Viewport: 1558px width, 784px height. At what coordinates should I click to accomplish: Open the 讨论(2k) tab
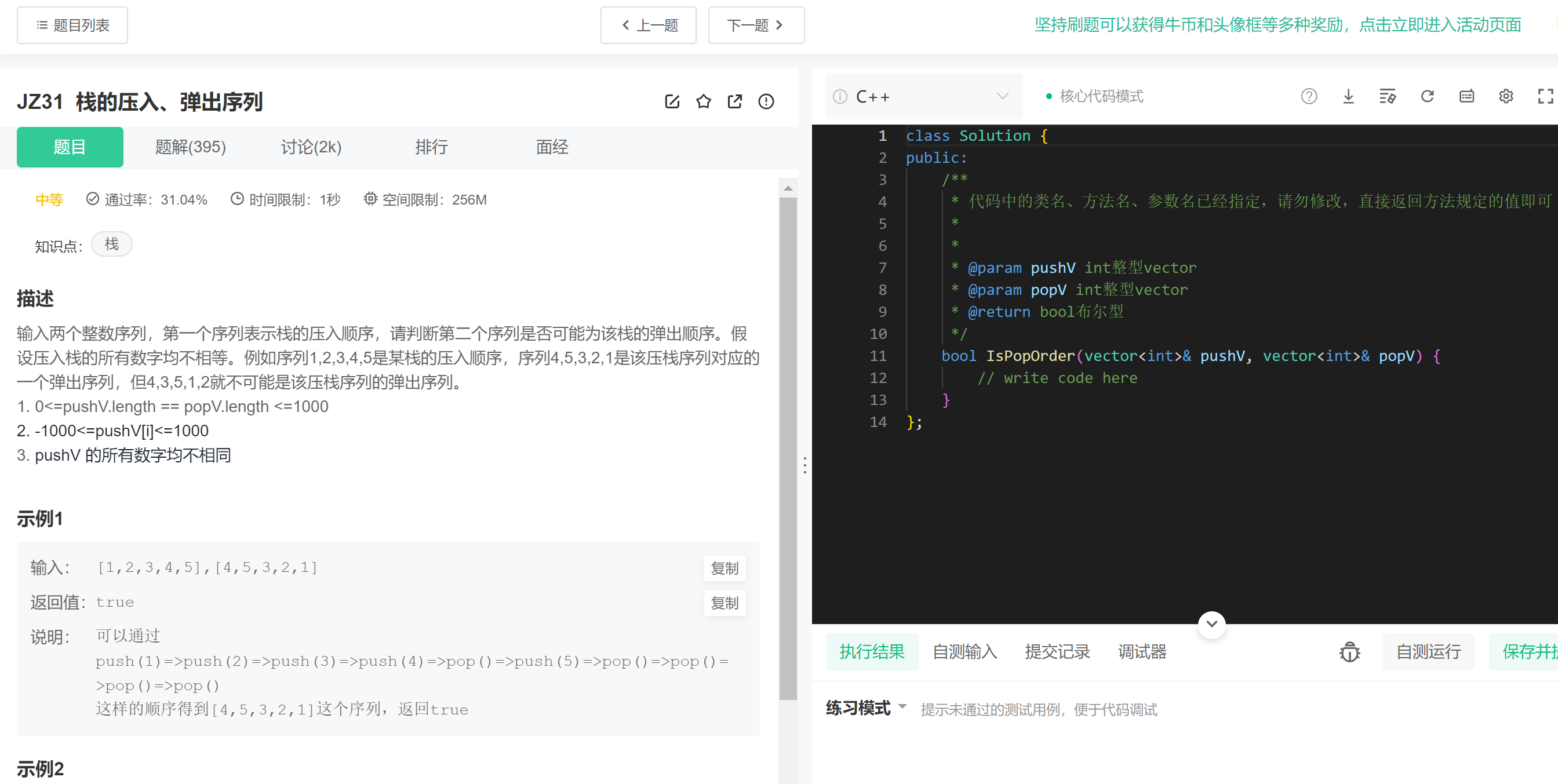[x=311, y=147]
